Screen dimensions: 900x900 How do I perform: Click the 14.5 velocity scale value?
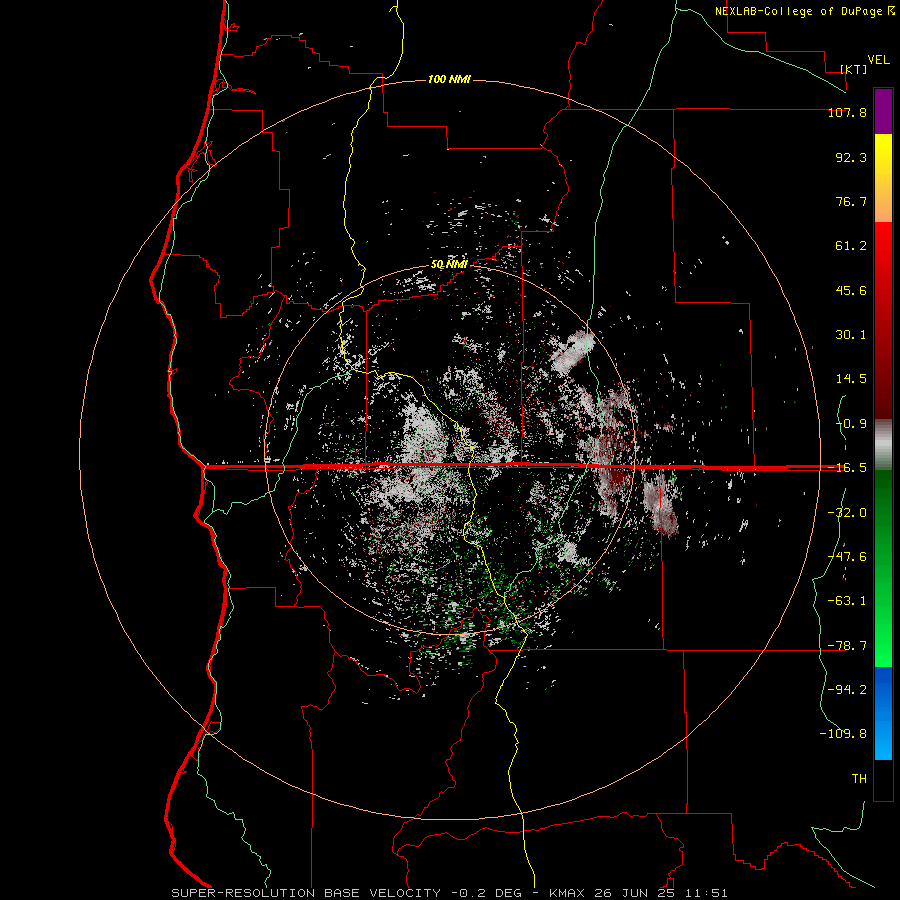click(x=851, y=379)
